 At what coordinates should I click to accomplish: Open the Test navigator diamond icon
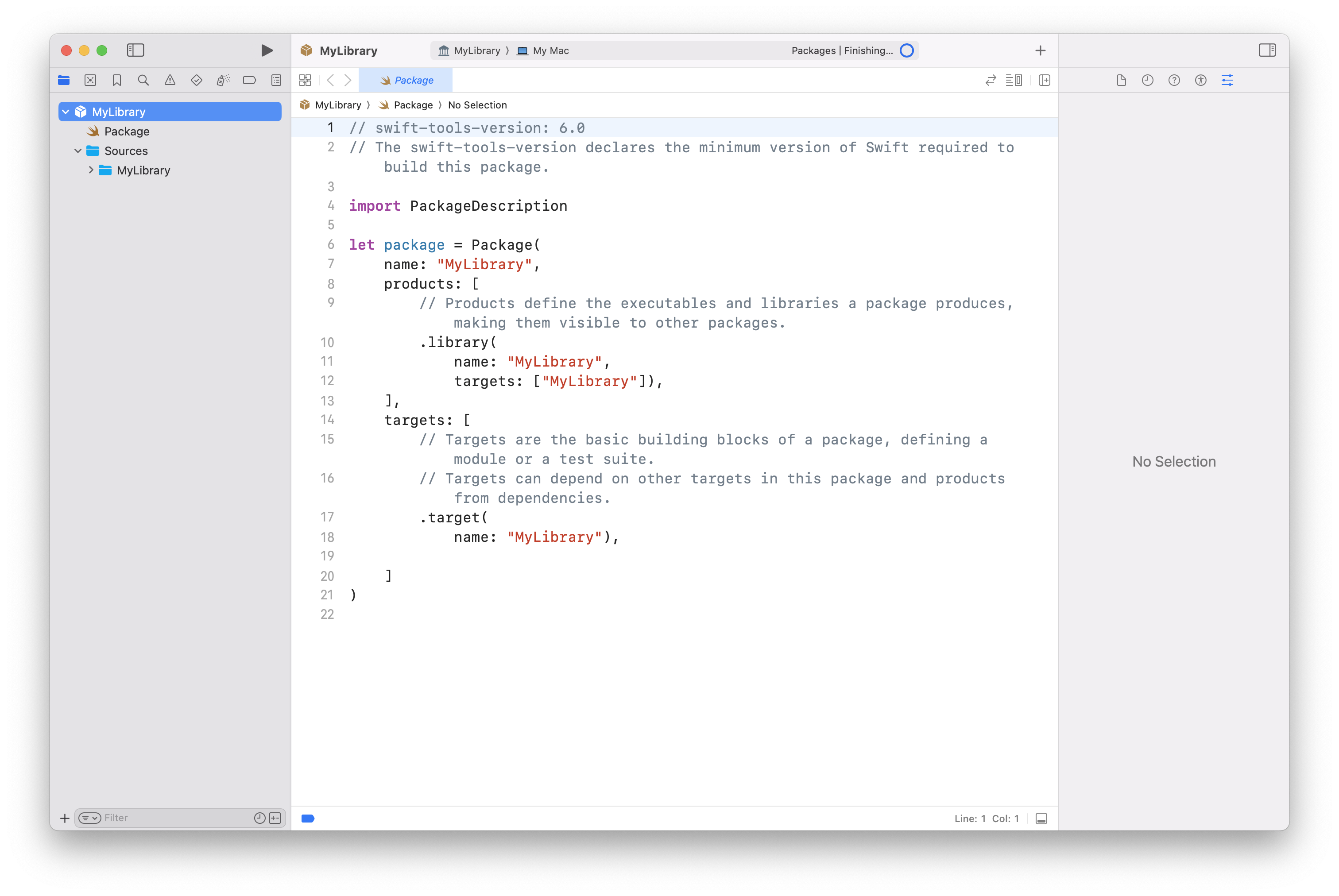196,81
